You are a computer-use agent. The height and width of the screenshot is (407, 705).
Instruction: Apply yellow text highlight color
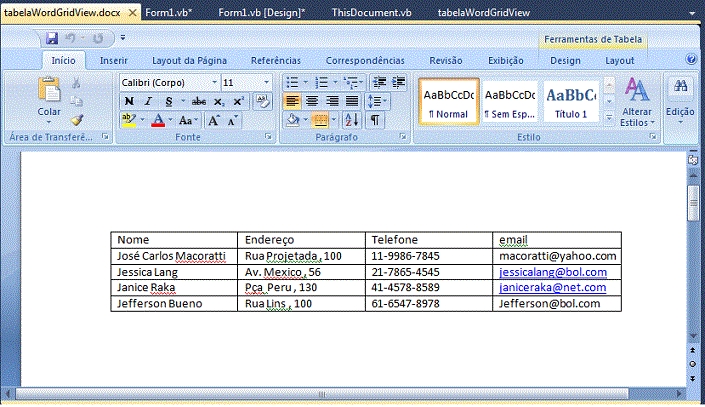coord(129,120)
